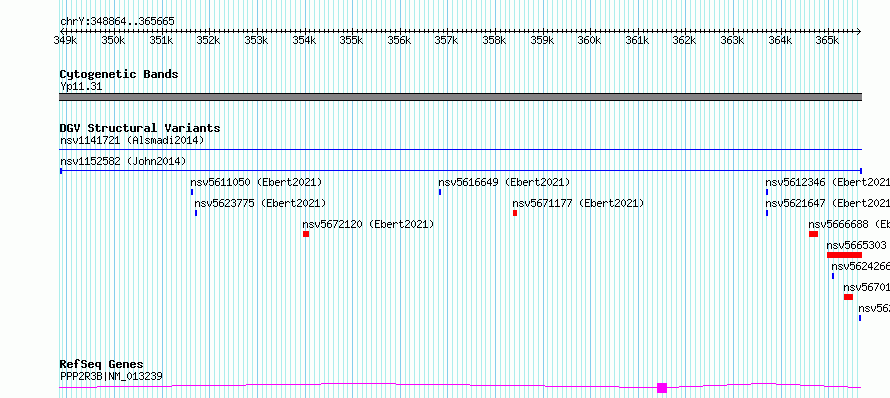Click the blue marker under nsv5623775

coord(196,213)
